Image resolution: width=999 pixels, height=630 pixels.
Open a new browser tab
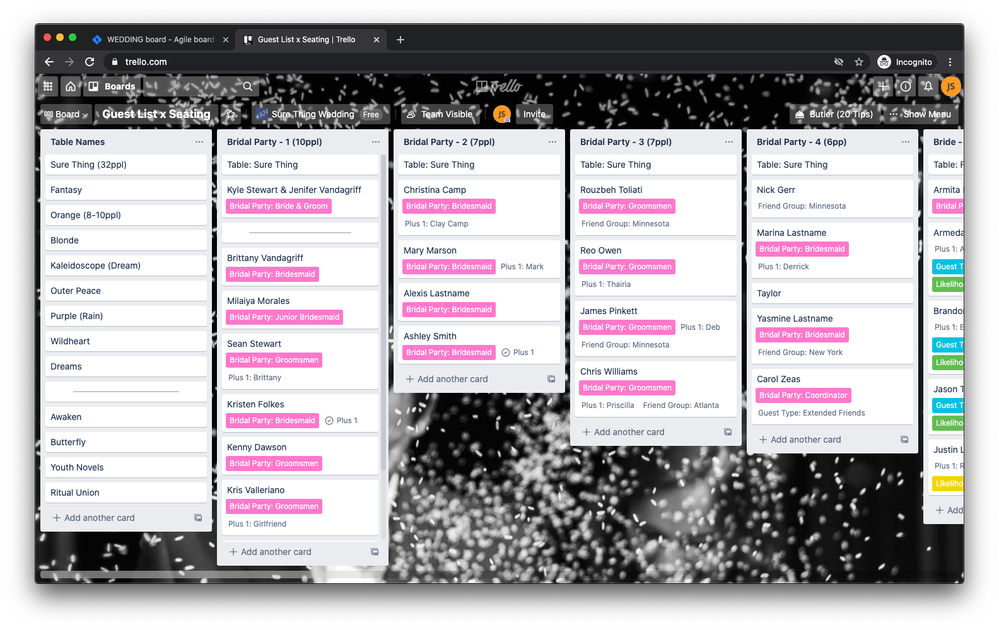[x=400, y=39]
